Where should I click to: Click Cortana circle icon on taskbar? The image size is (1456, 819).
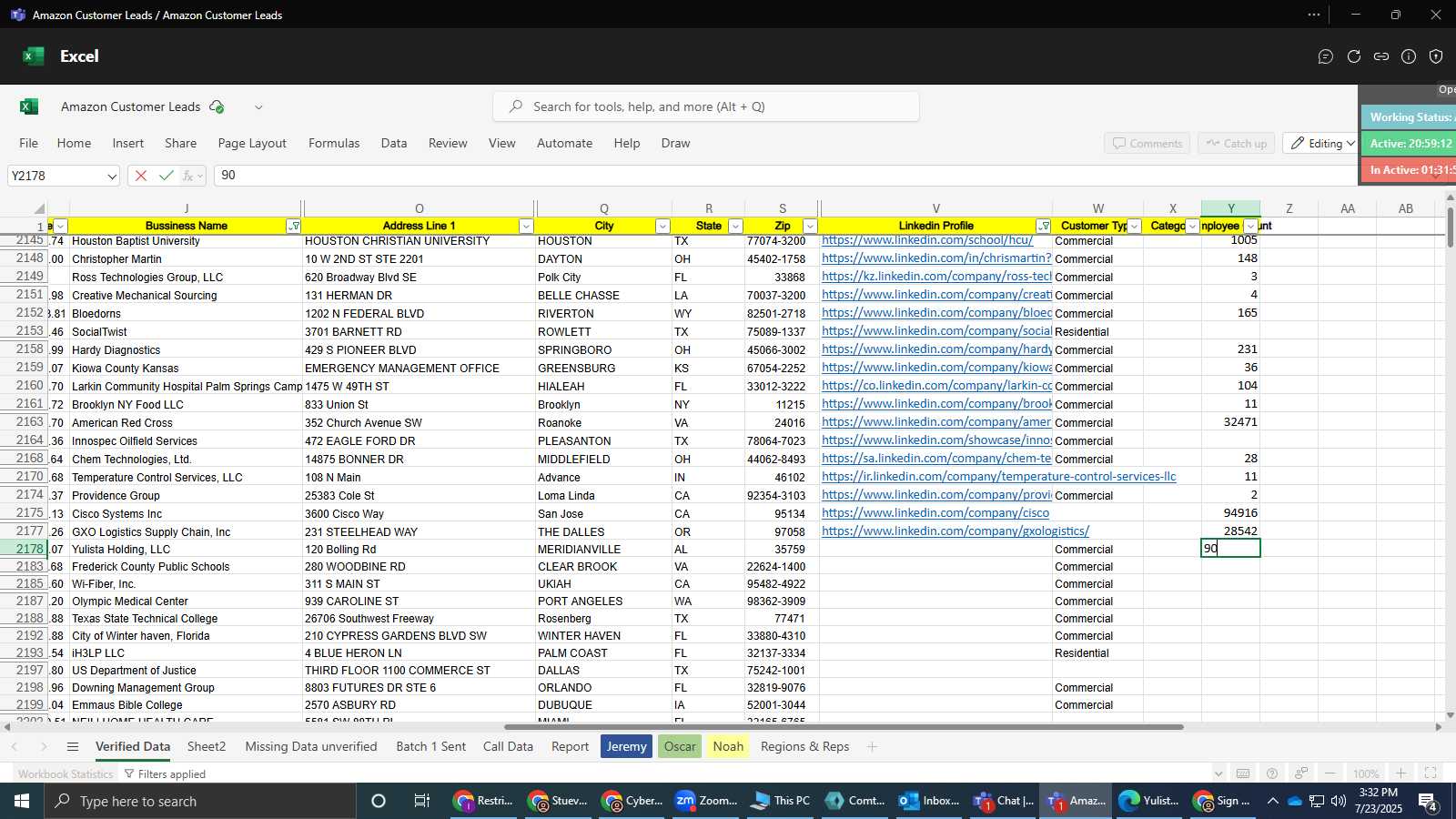[379, 801]
